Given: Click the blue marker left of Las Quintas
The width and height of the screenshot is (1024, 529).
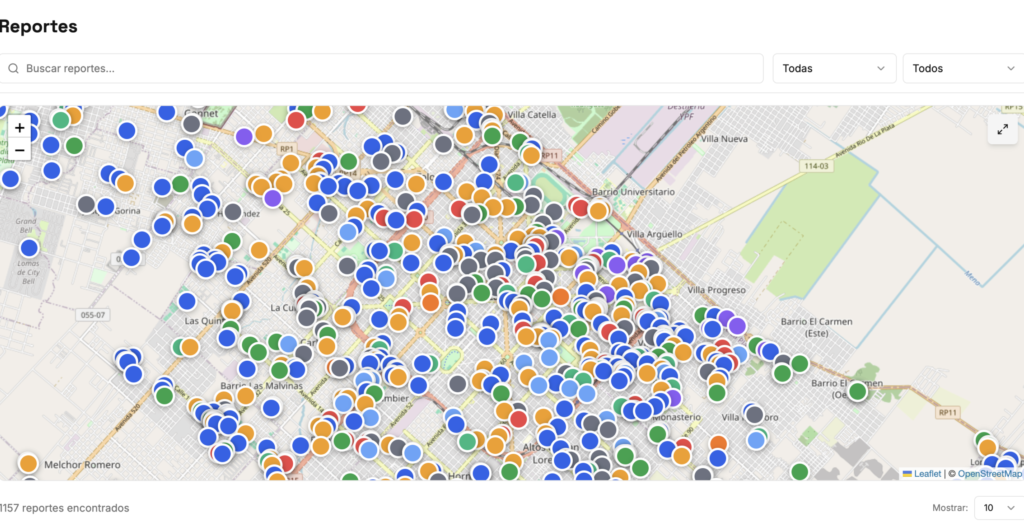Looking at the screenshot, I should 187,301.
